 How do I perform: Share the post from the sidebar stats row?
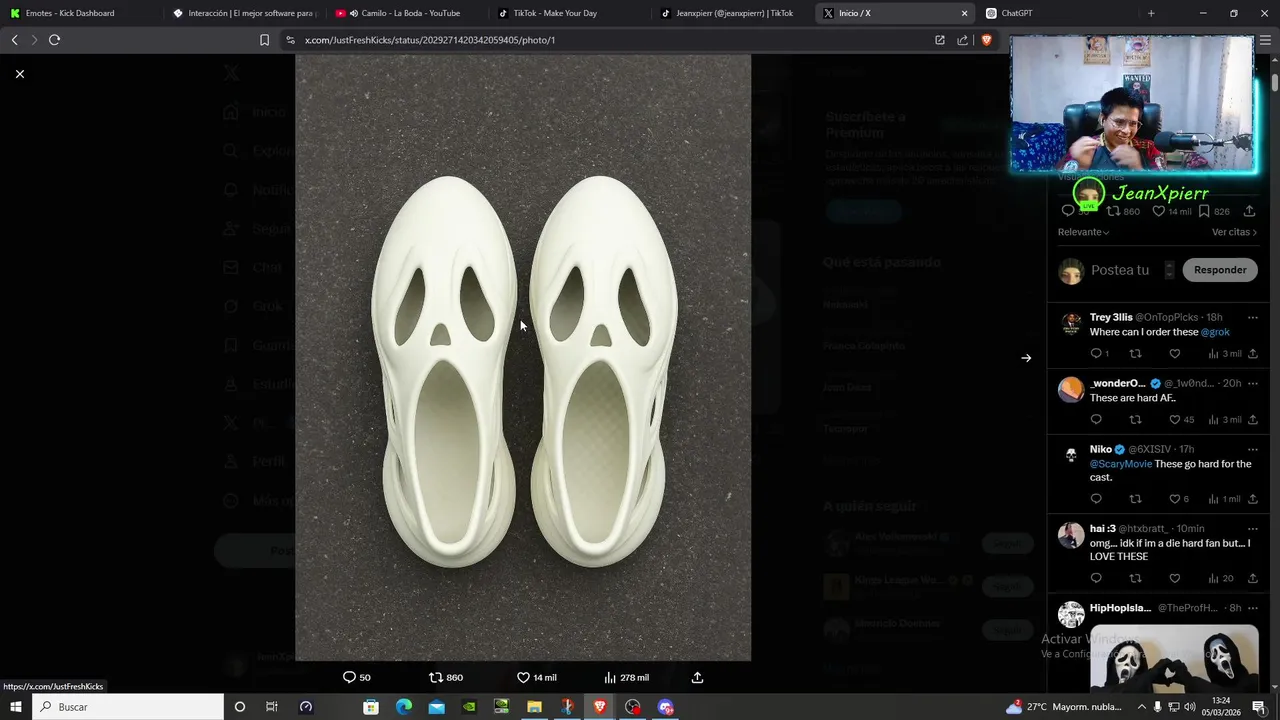point(1249,211)
